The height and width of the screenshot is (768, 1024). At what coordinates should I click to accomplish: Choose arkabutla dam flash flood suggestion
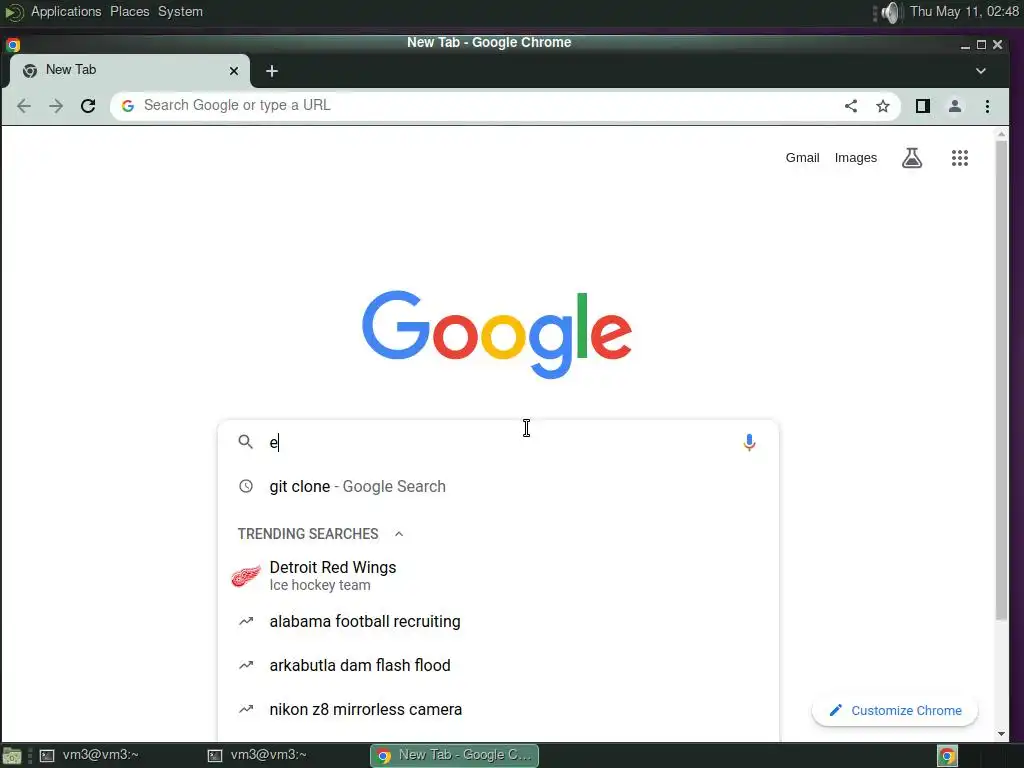(x=498, y=665)
